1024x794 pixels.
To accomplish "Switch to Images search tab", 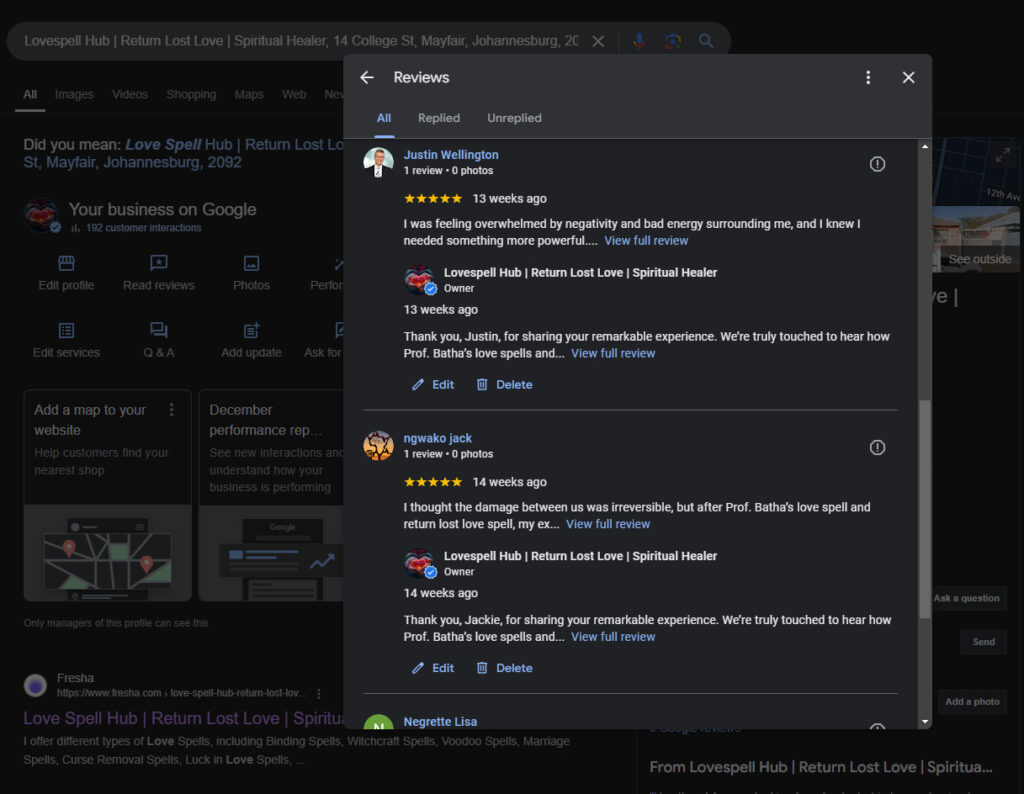I will coord(74,95).
